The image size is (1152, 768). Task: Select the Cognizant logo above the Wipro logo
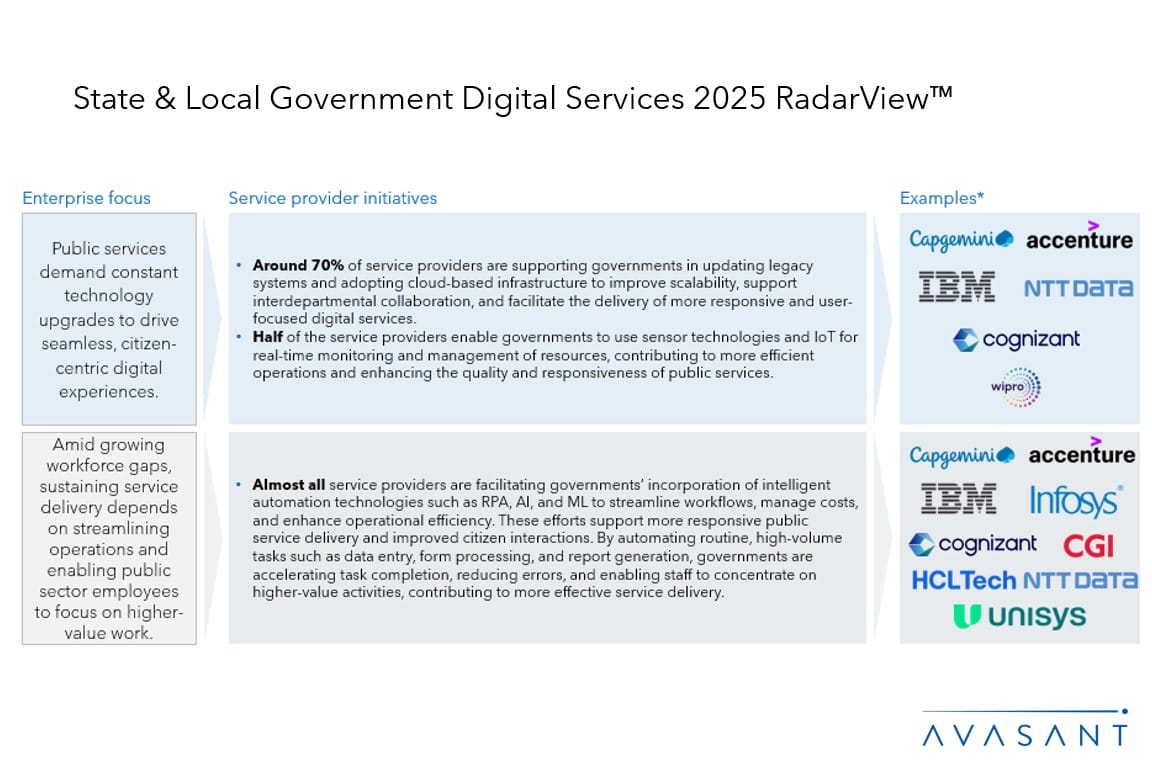(1019, 340)
